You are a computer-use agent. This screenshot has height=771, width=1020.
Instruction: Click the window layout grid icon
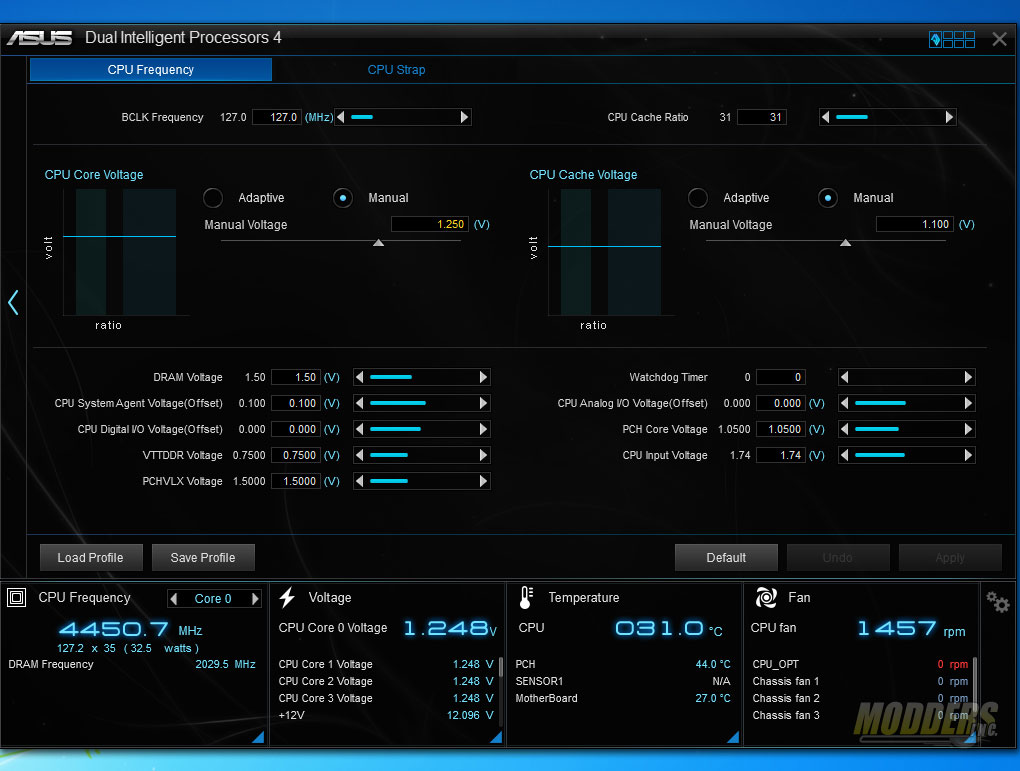point(952,40)
